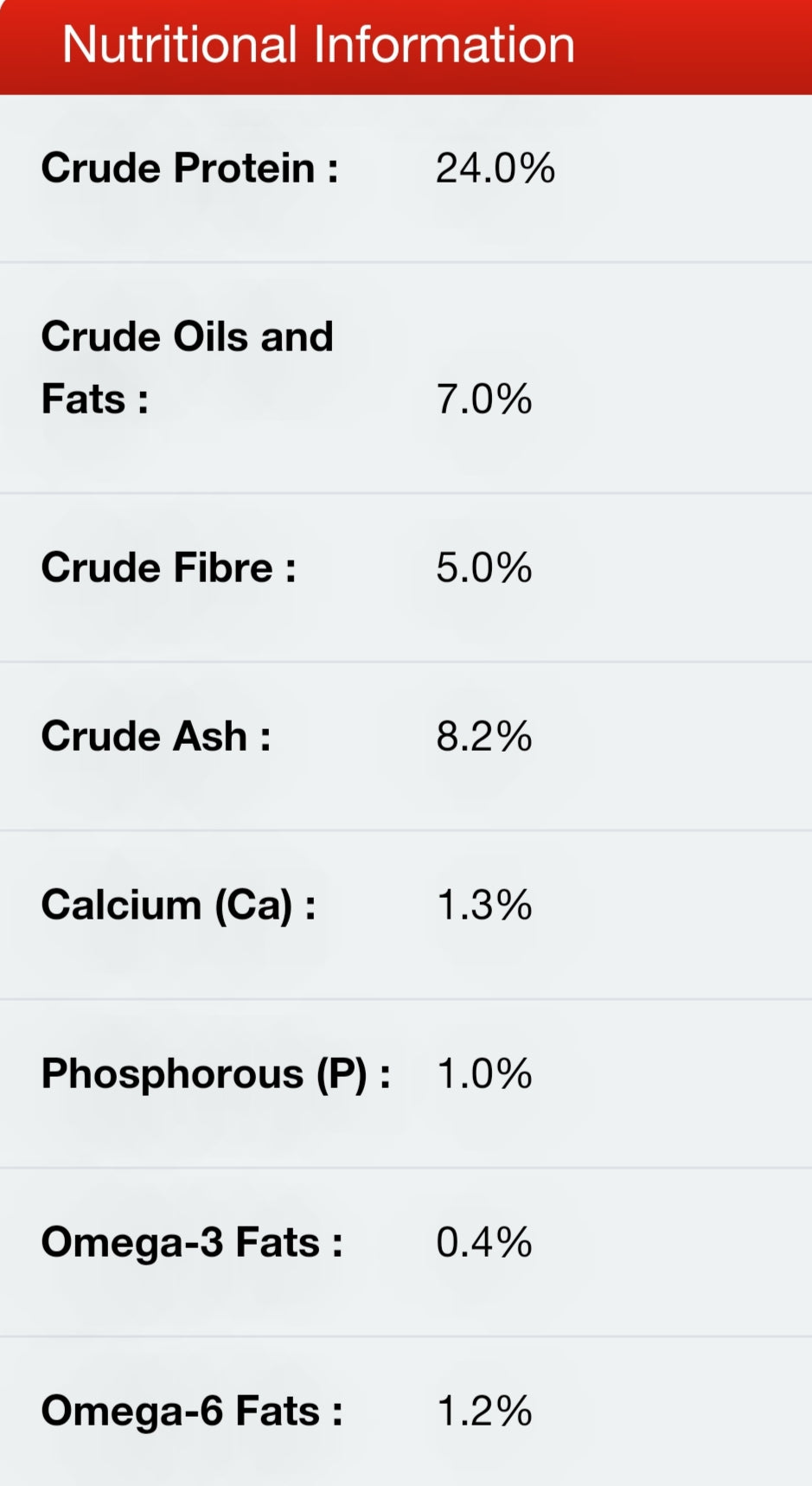Click divider line below Crude Protein row
Screen dimensions: 812x1486
click(x=406, y=262)
